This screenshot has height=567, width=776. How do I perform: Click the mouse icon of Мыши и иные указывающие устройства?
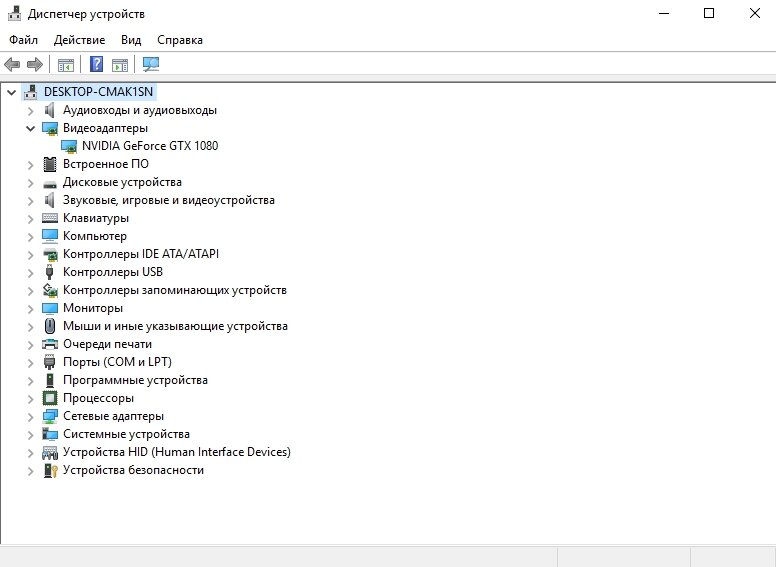pyautogui.click(x=49, y=326)
